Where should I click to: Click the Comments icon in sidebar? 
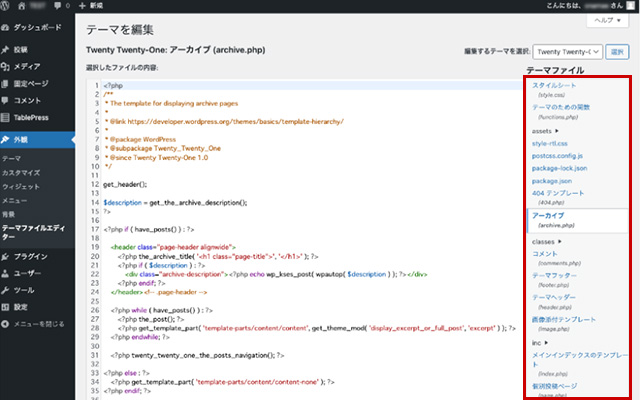coord(5,100)
